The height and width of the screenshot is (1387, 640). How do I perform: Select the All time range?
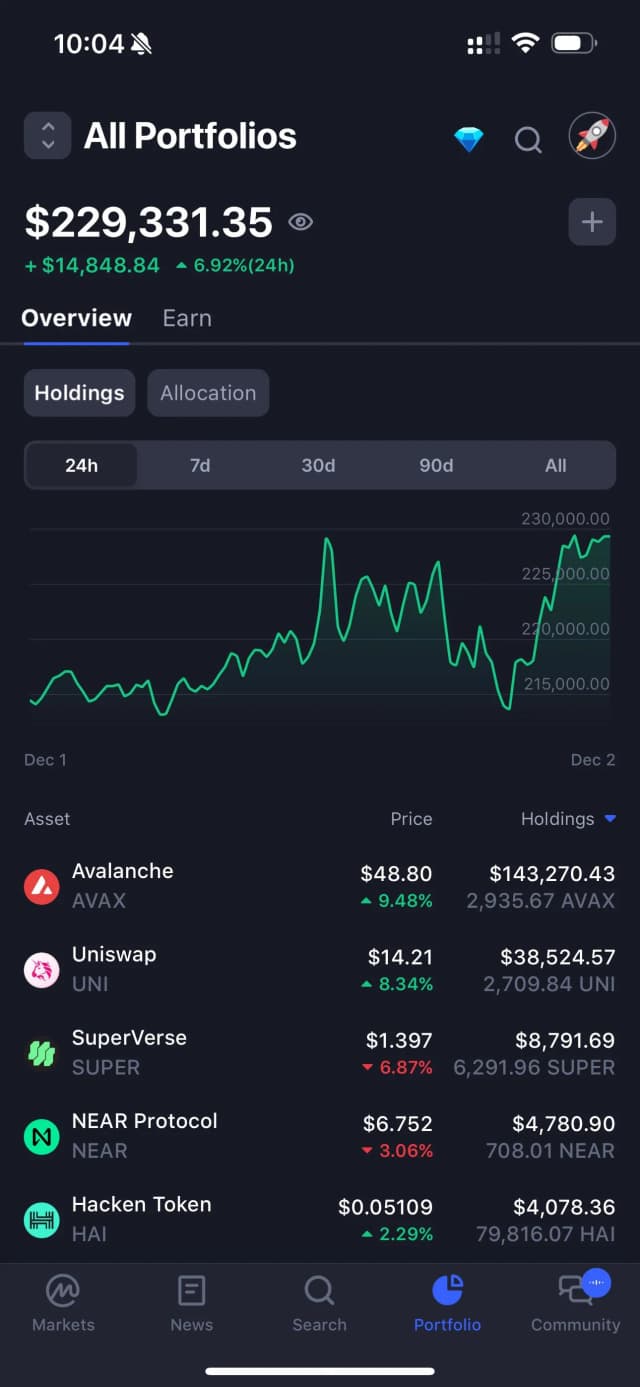click(556, 465)
